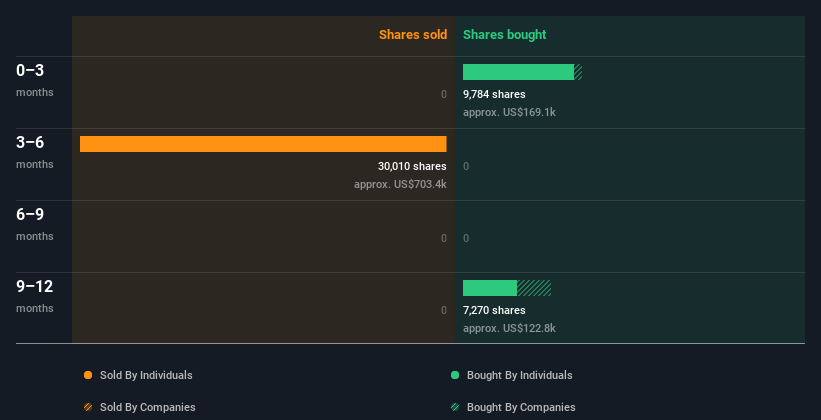Select the Bought By Individuals legend label
This screenshot has height=420, width=821.
point(519,375)
